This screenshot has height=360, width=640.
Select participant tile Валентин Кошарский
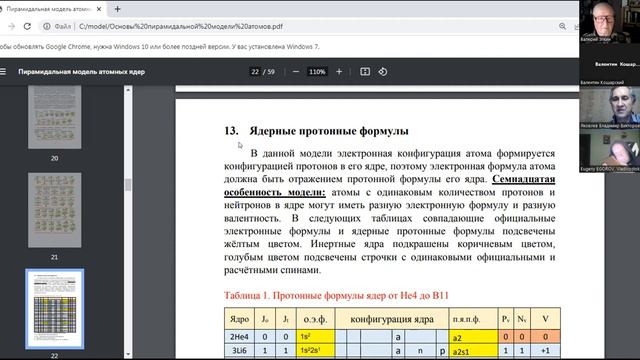pyautogui.click(x=609, y=64)
